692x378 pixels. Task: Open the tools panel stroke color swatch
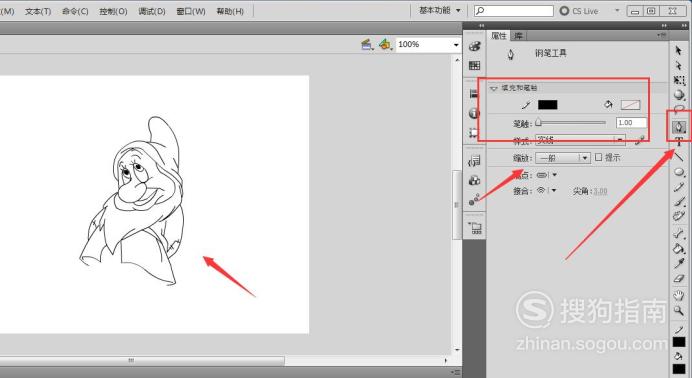(x=679, y=342)
